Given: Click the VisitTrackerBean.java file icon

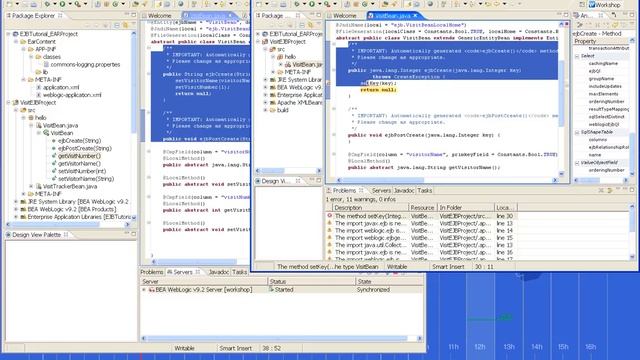Looking at the screenshot, I should click(x=38, y=187).
